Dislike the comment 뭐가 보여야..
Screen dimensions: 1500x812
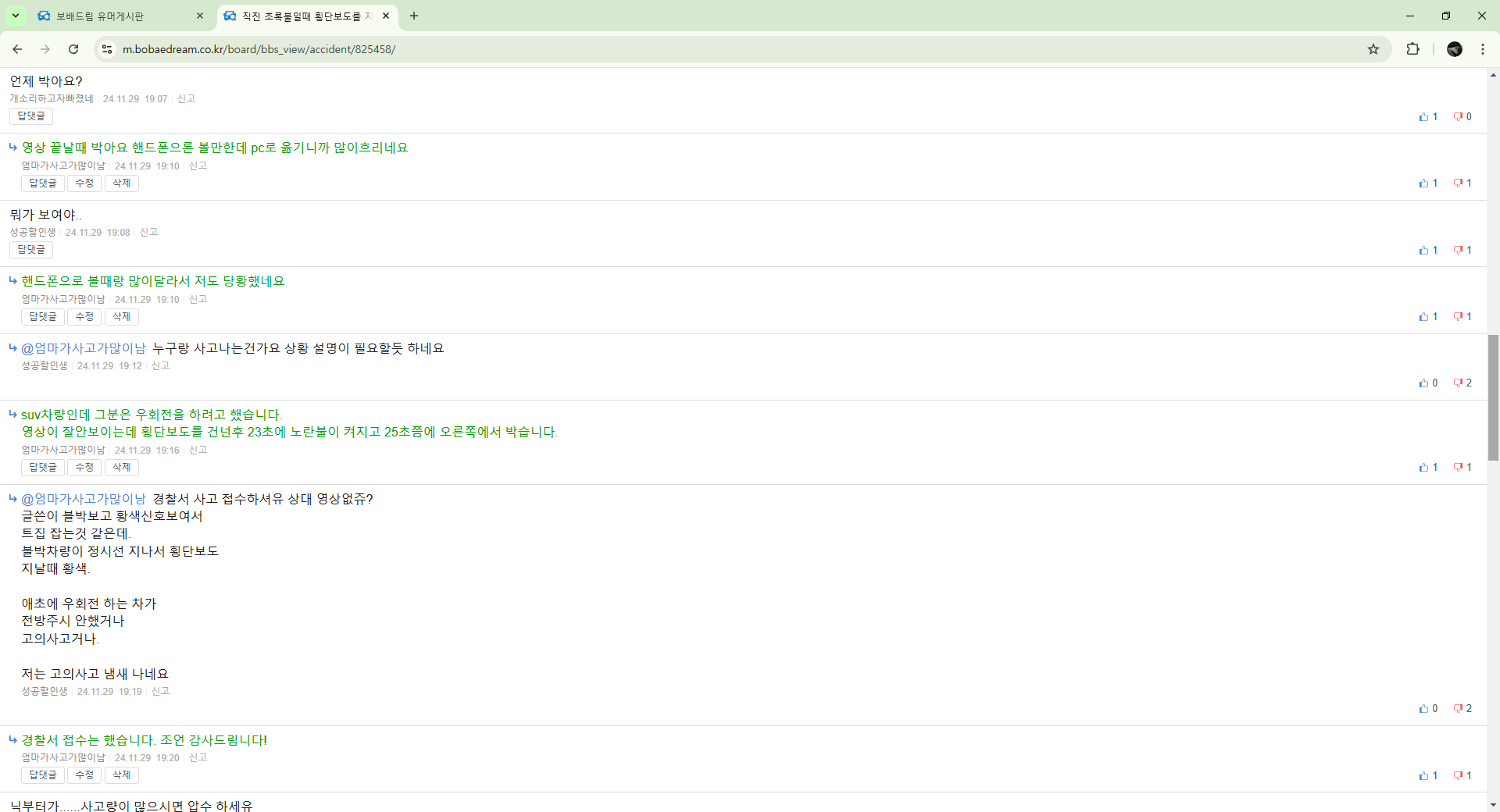pos(1462,250)
